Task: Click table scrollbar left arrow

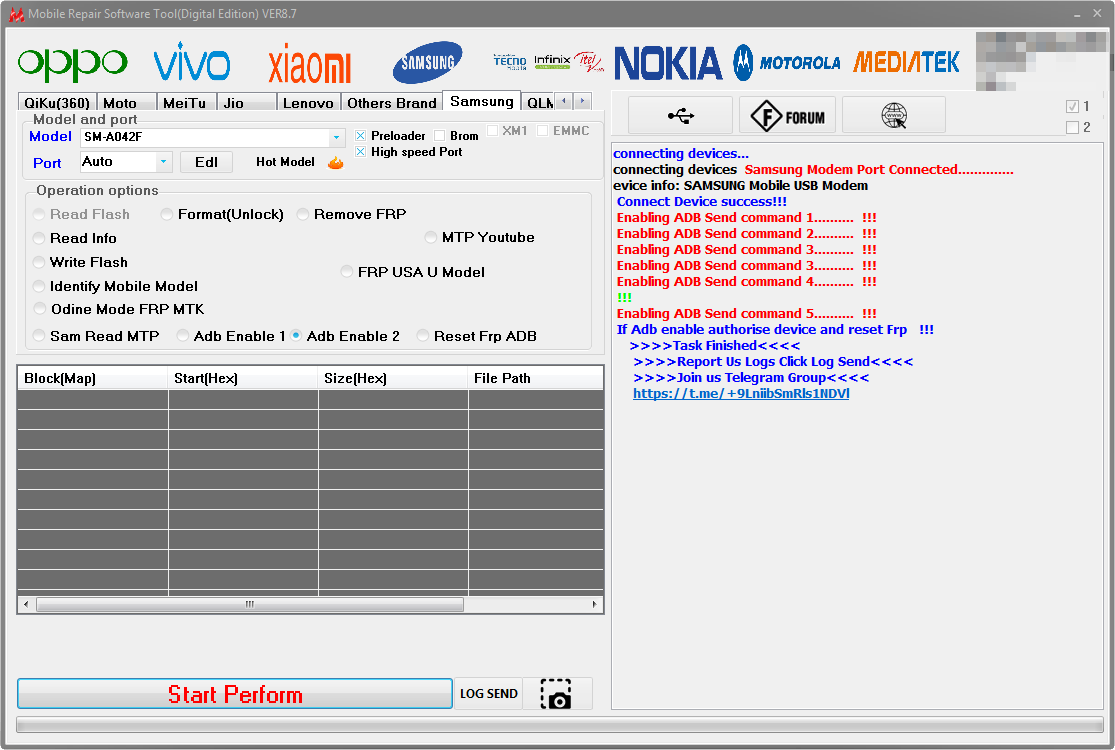Action: coord(26,604)
